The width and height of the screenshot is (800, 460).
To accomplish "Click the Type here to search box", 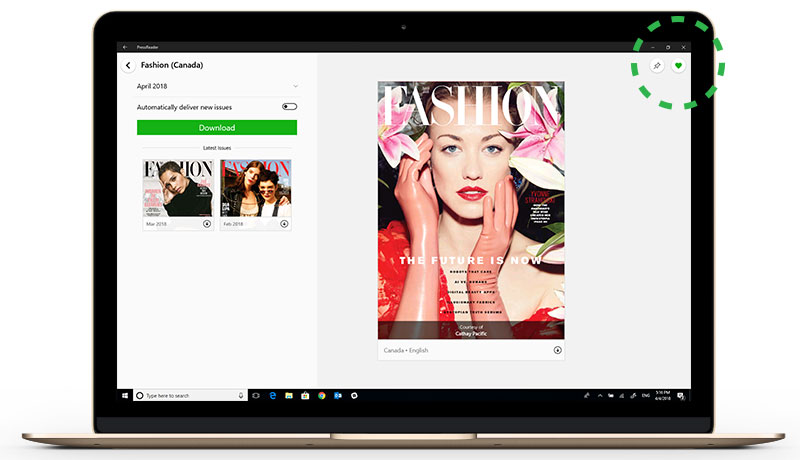I will 190,396.
